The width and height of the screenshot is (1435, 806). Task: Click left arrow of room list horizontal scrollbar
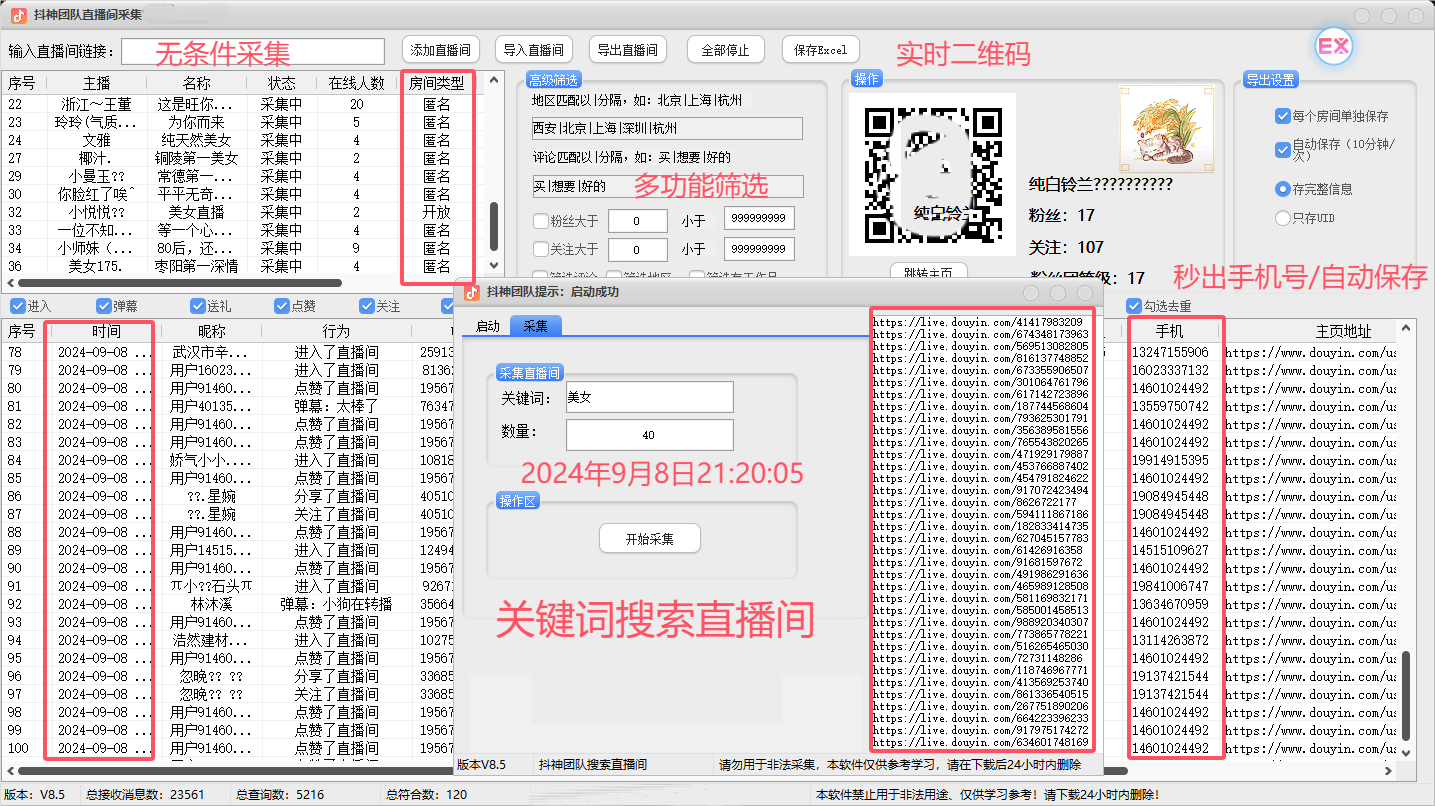(9, 284)
